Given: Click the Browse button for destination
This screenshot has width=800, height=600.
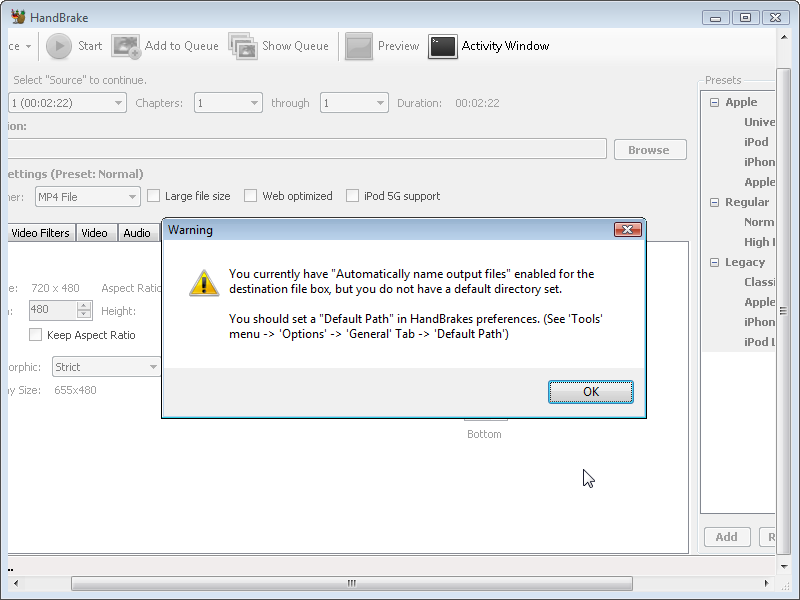Looking at the screenshot, I should tap(650, 148).
